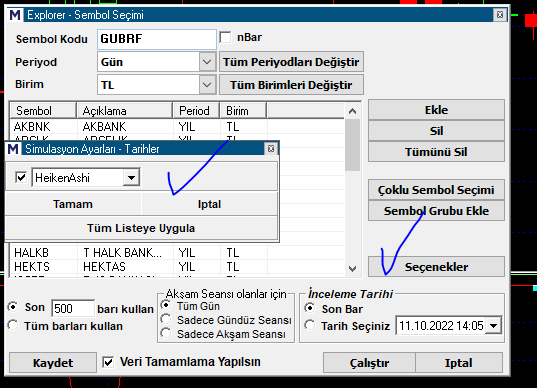This screenshot has width=537, height=388.
Task: Open the date picker dropdown arrow
Action: [493, 325]
